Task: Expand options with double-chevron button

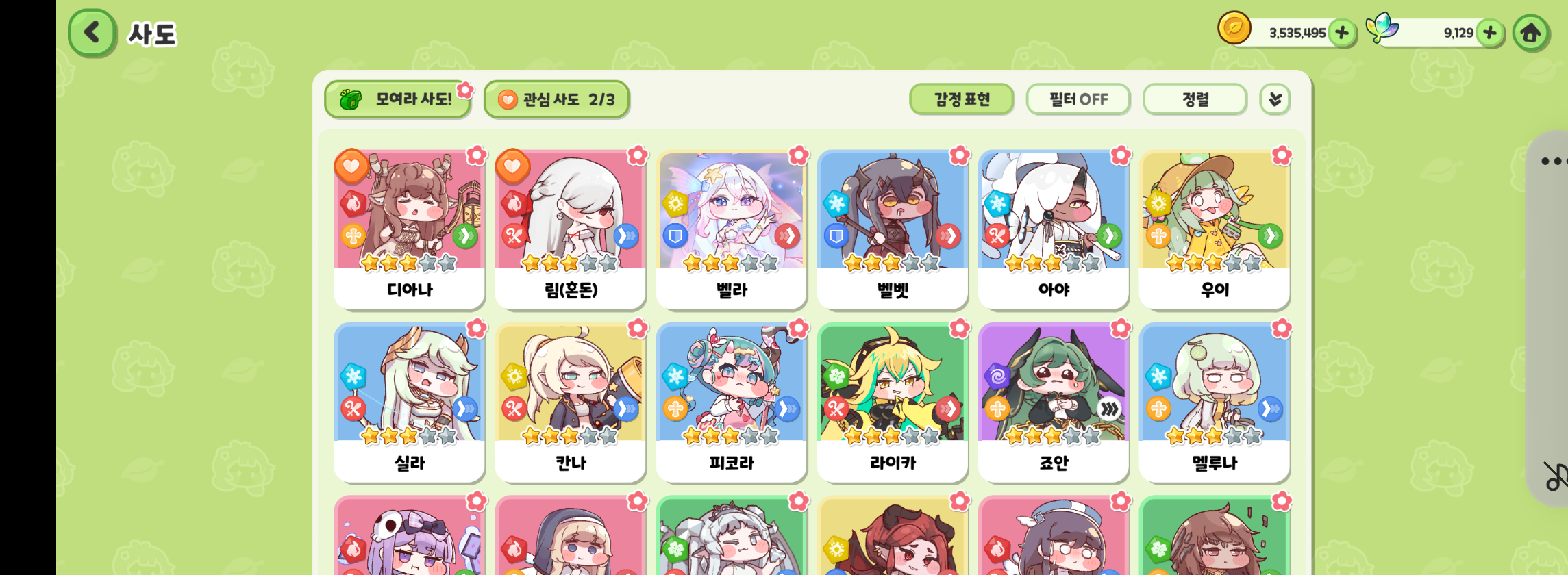Action: [x=1275, y=99]
